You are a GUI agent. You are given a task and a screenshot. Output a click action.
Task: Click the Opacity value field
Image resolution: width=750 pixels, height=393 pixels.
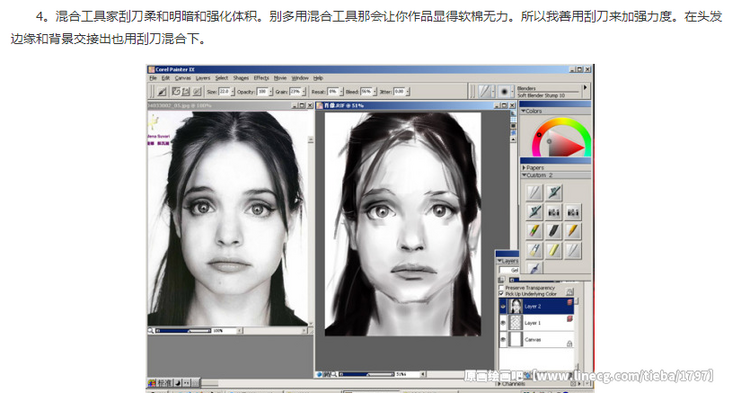[262, 91]
